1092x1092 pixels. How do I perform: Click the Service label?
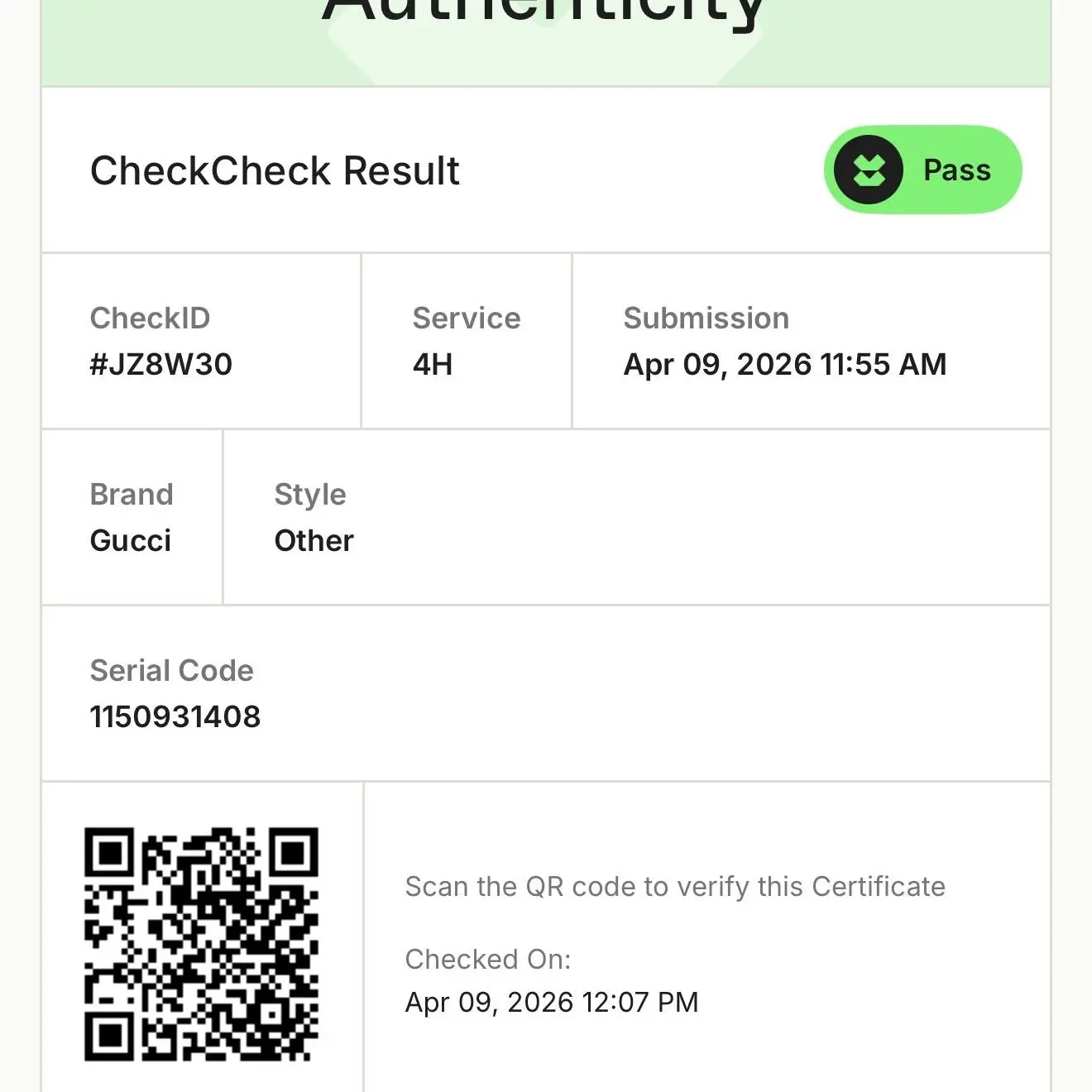coord(466,318)
